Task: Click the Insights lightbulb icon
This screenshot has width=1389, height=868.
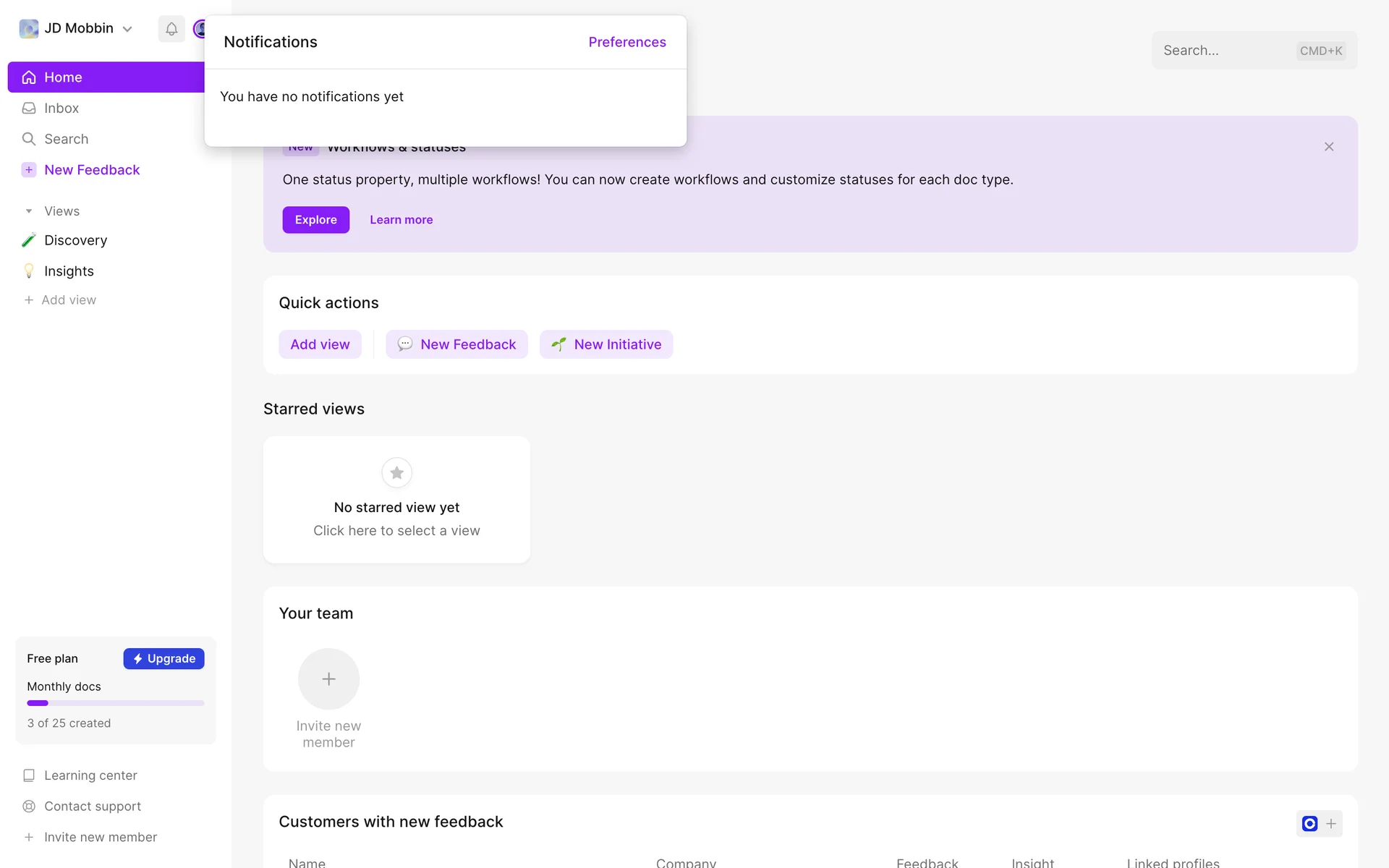Action: [29, 271]
